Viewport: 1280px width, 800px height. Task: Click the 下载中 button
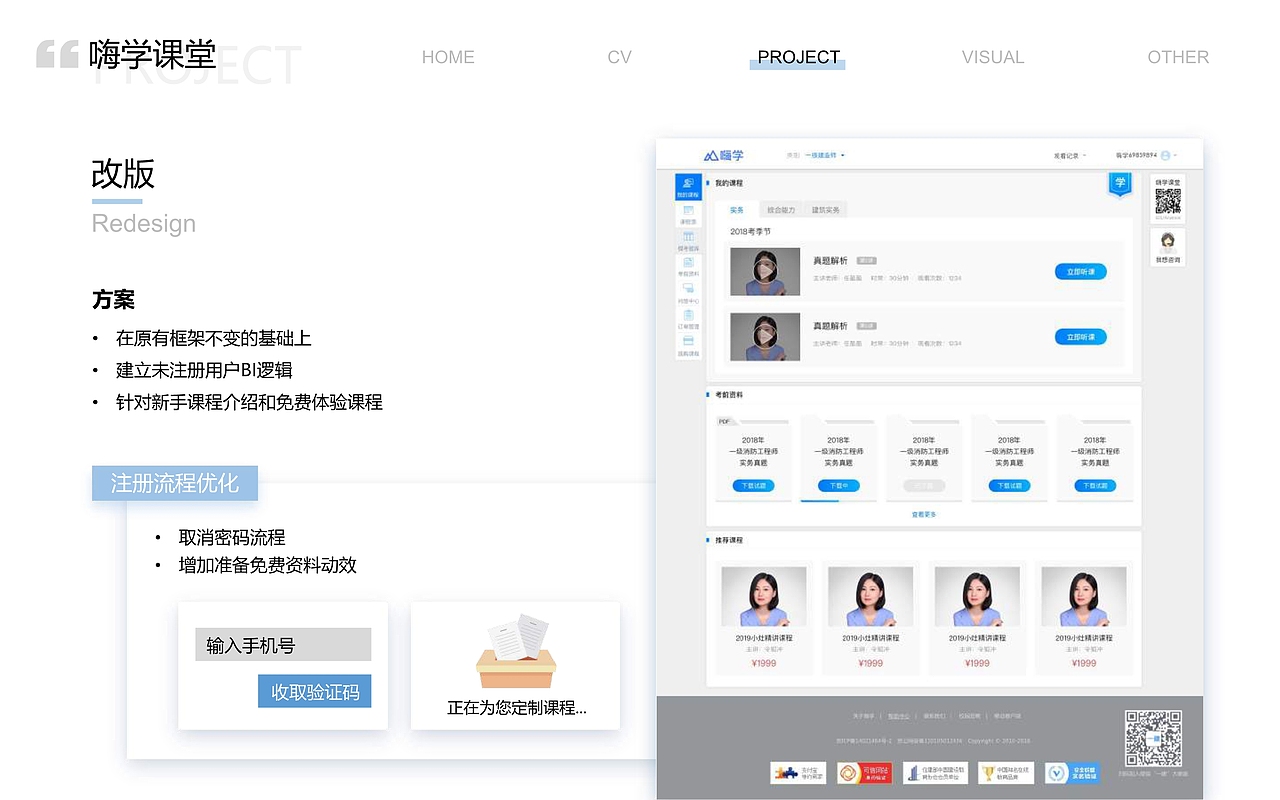[x=838, y=485]
